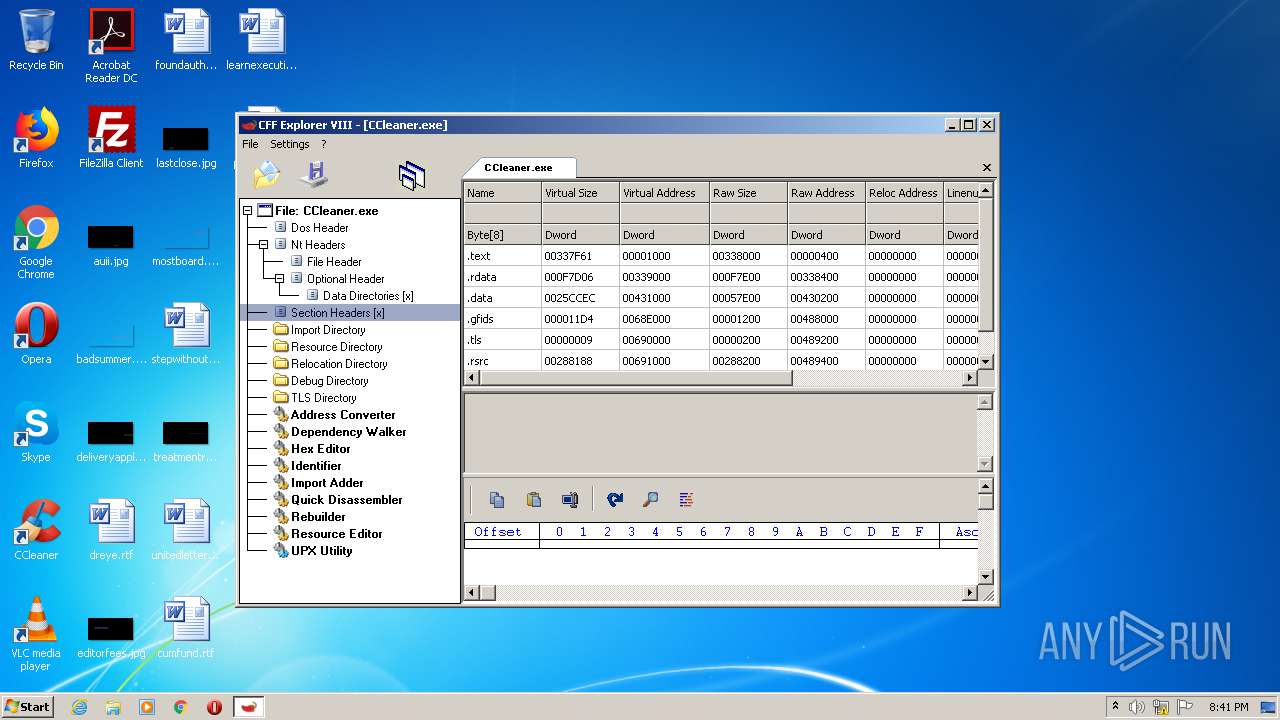The image size is (1280, 720).
Task: Select File Header in the tree
Action: [334, 262]
